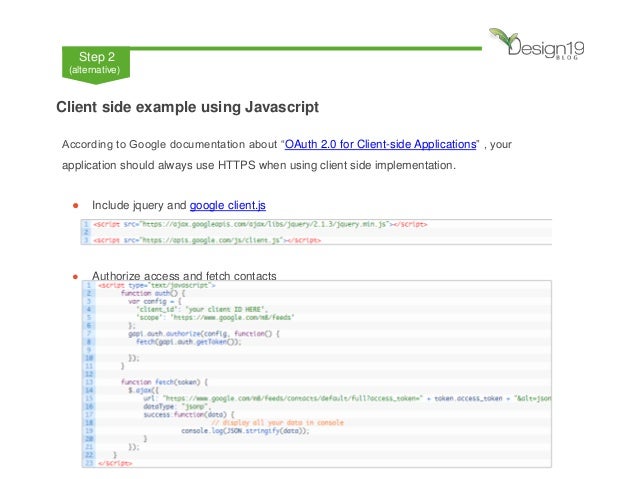Click the apis.google.com client.js script line
This screenshot has height=479, width=638.
pos(207,240)
